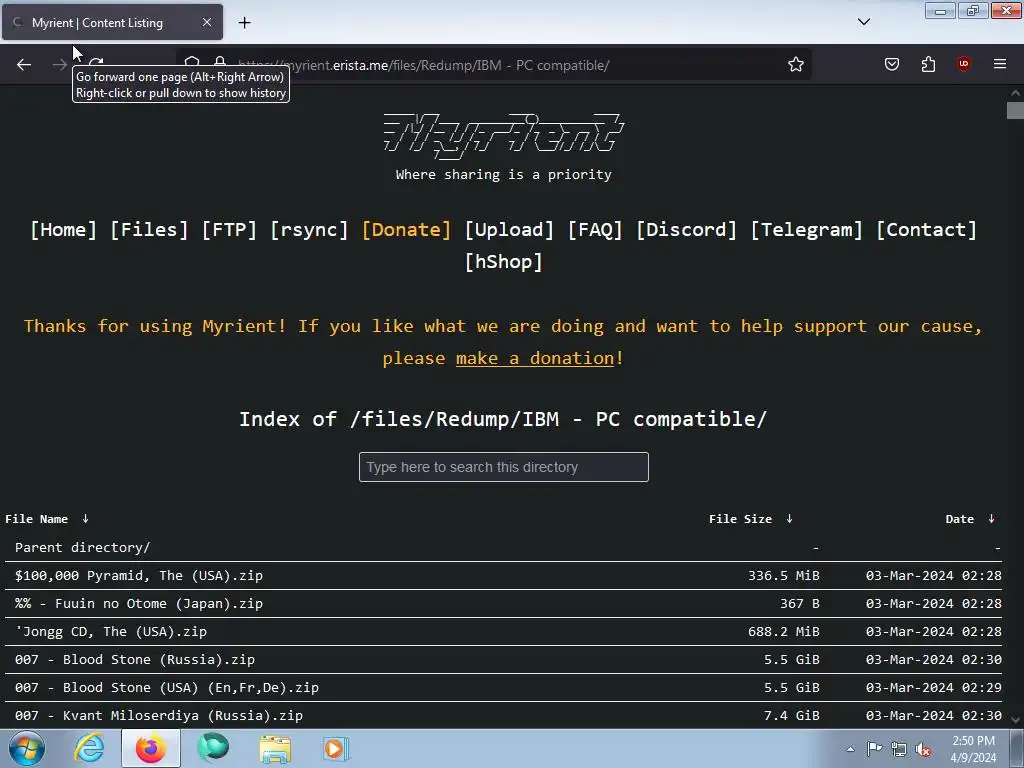Viewport: 1024px width, 768px height.
Task: Select the 7.4 GiB size cell
Action: coord(792,716)
